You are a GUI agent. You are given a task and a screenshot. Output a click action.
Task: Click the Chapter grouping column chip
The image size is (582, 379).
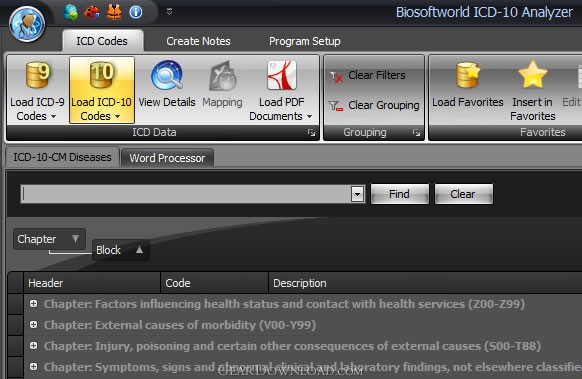pos(49,239)
